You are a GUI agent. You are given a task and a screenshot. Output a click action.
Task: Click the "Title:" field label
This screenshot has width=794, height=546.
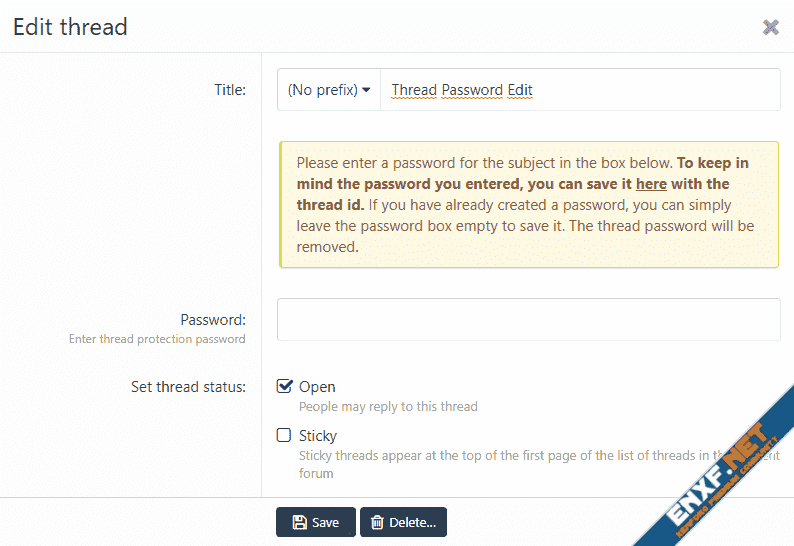(x=230, y=90)
